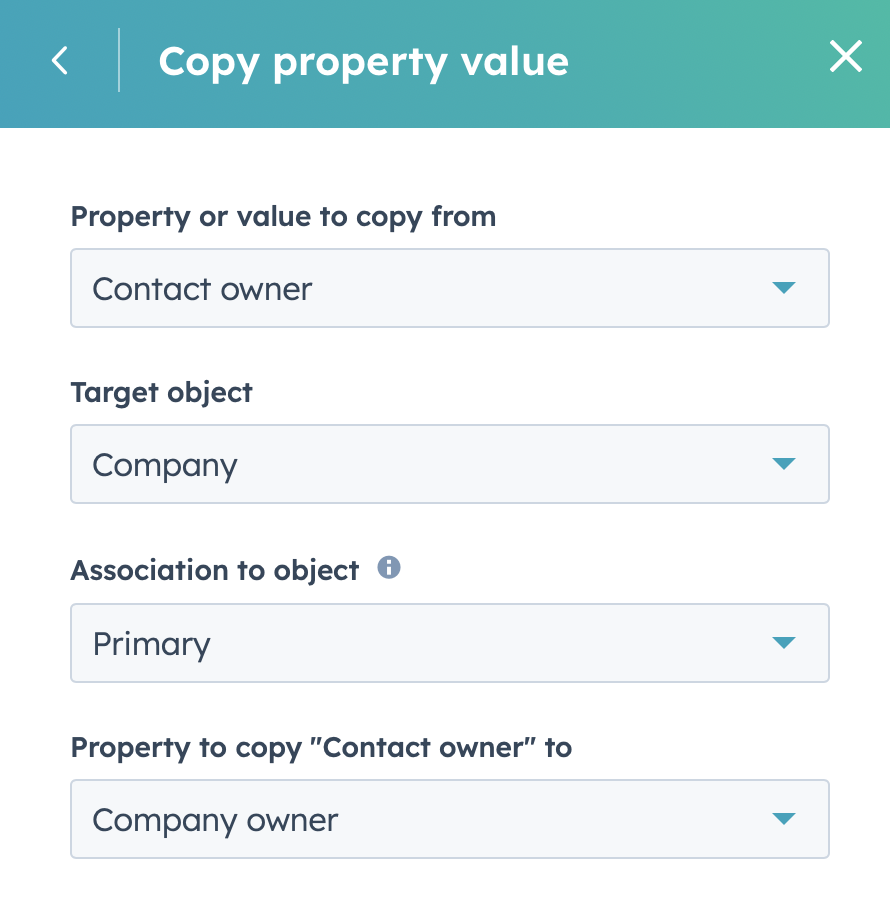Click the Primary dropdown chevron

[787, 643]
